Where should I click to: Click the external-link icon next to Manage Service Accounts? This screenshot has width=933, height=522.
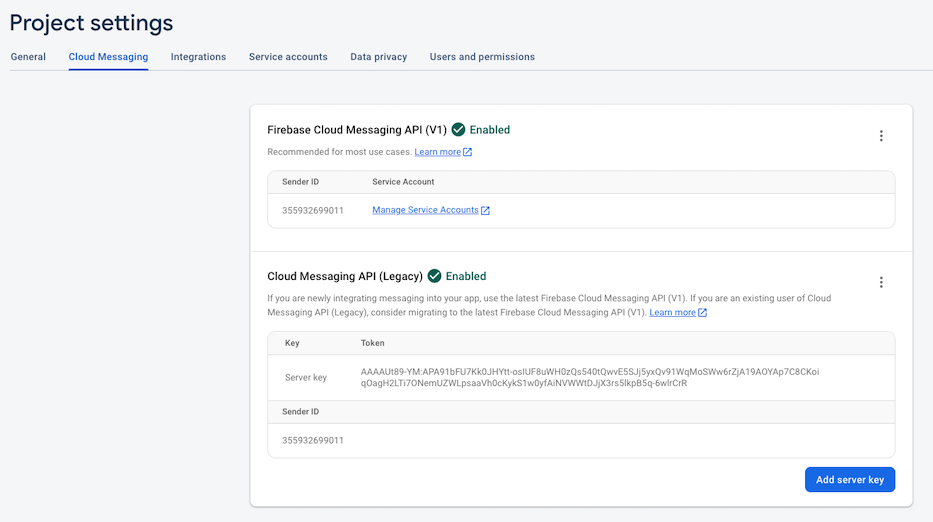click(486, 210)
